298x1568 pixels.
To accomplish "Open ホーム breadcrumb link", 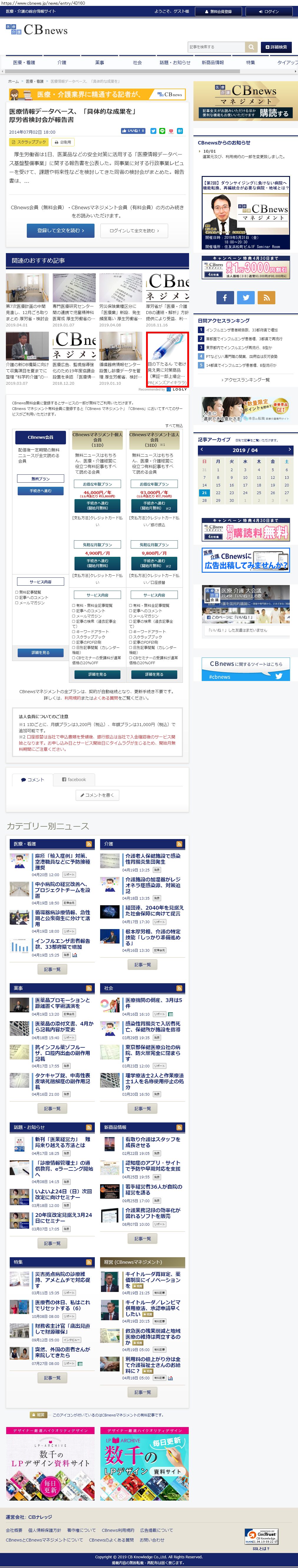I will 14,81.
